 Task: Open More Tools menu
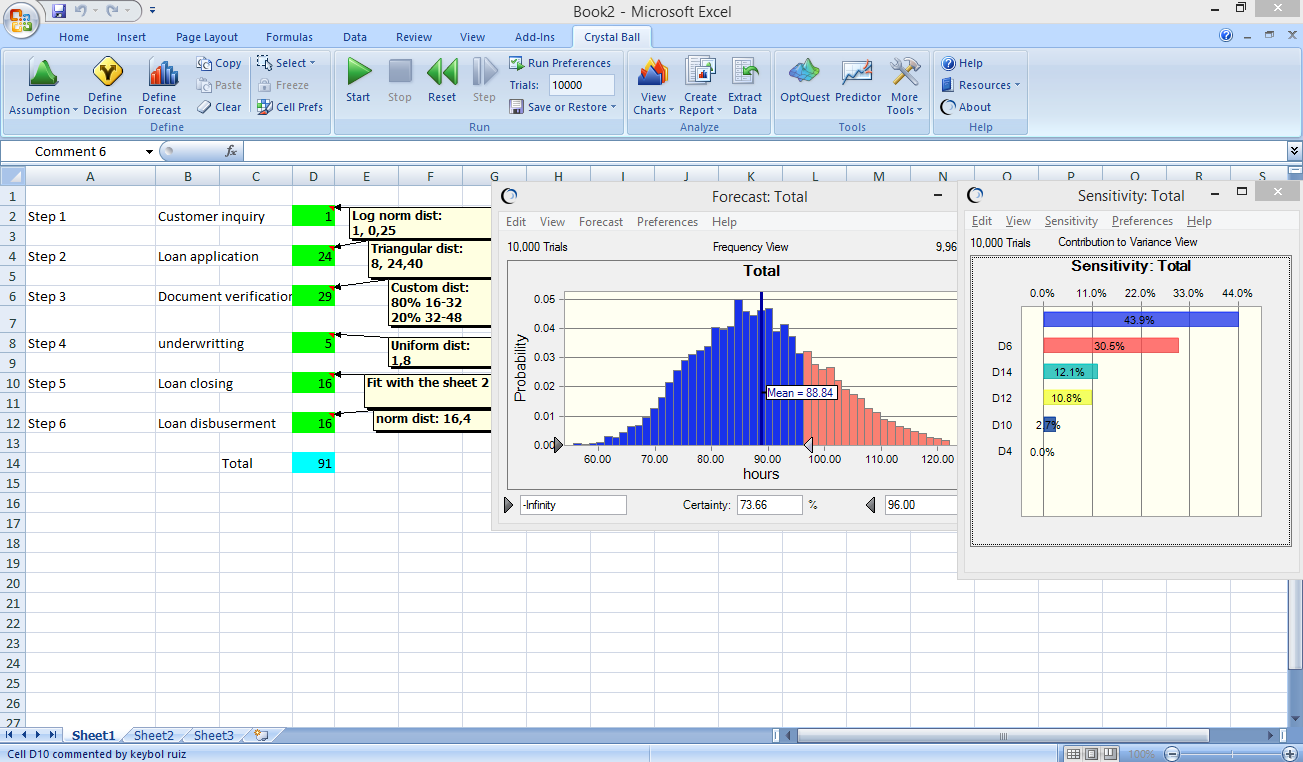[905, 86]
